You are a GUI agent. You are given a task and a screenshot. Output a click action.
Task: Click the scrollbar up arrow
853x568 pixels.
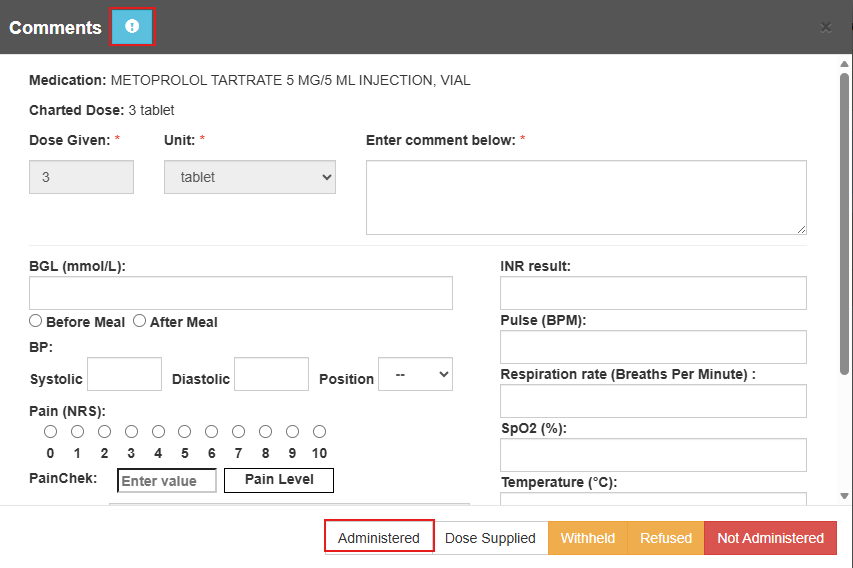(844, 64)
